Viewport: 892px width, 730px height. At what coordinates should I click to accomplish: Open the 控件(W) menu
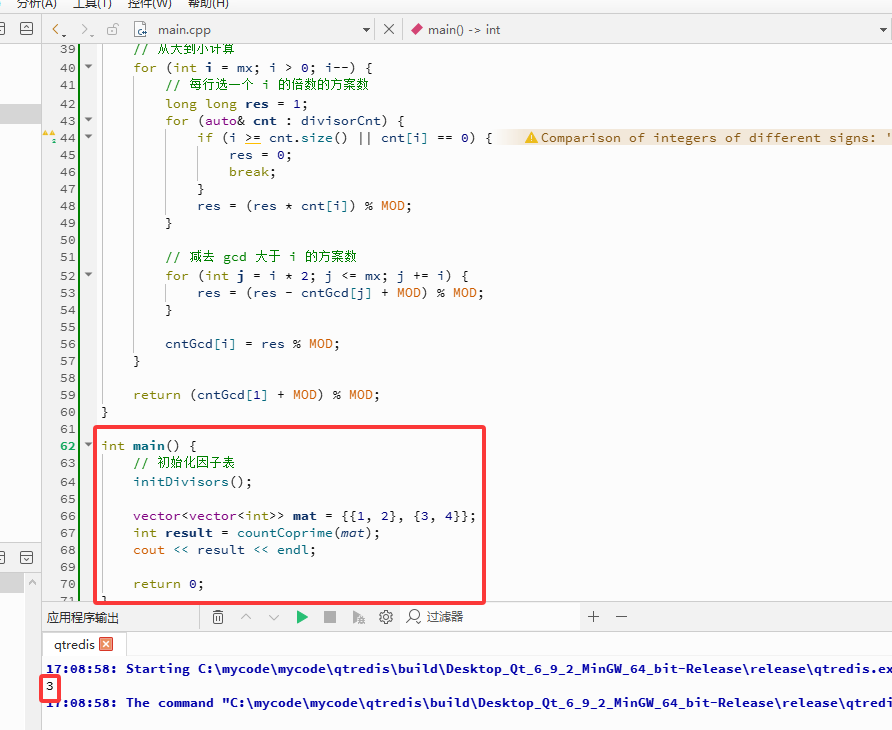[150, 4]
